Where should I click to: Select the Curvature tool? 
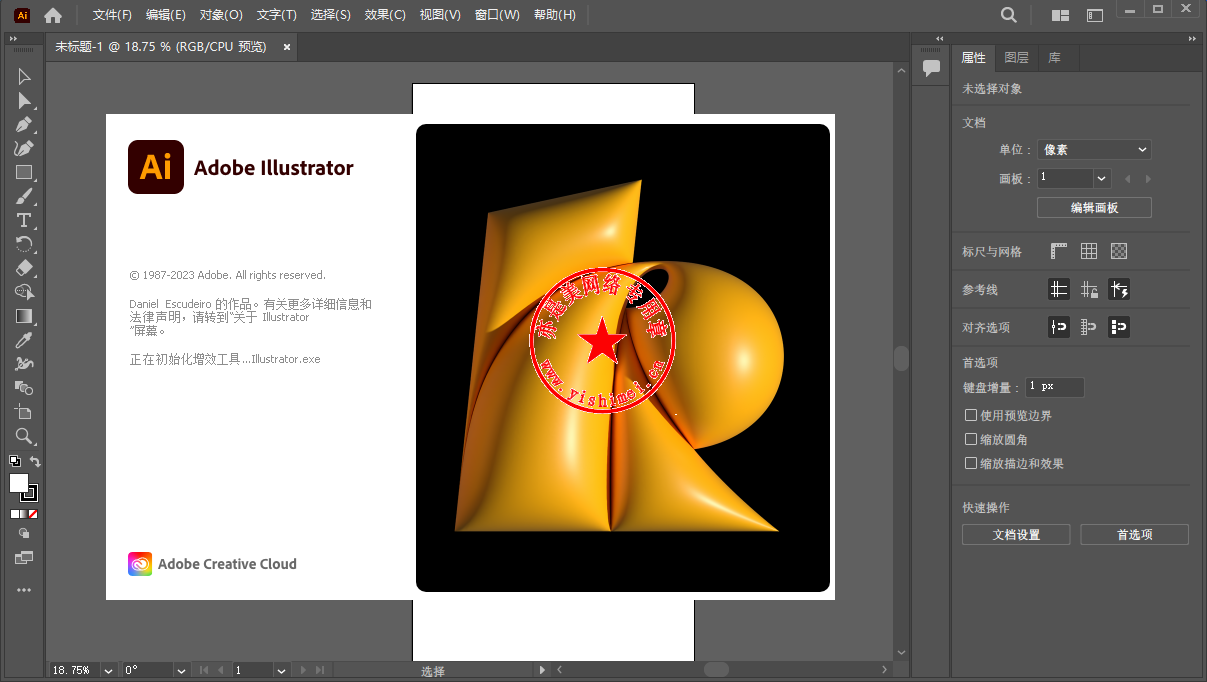[24, 148]
